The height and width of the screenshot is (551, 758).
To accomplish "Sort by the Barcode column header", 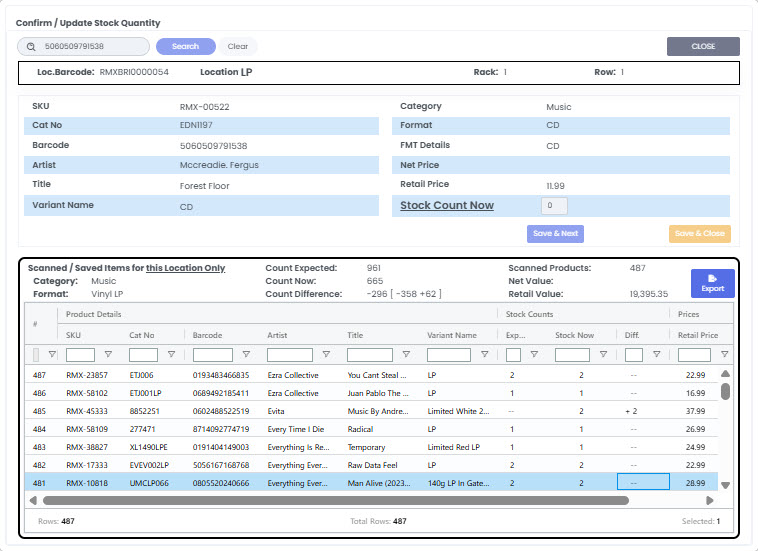I will click(207, 335).
